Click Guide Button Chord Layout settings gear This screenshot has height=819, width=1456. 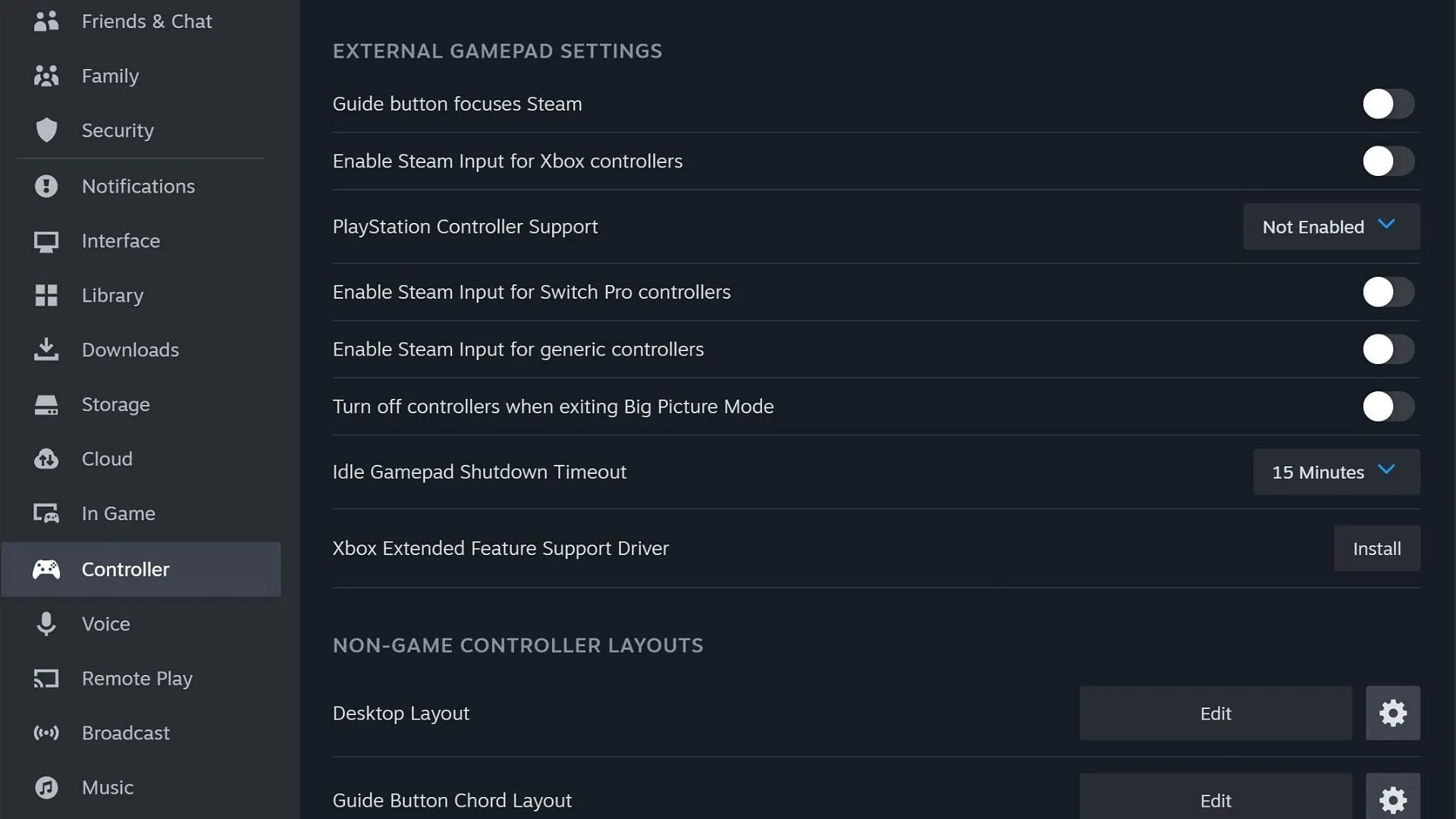point(1393,800)
